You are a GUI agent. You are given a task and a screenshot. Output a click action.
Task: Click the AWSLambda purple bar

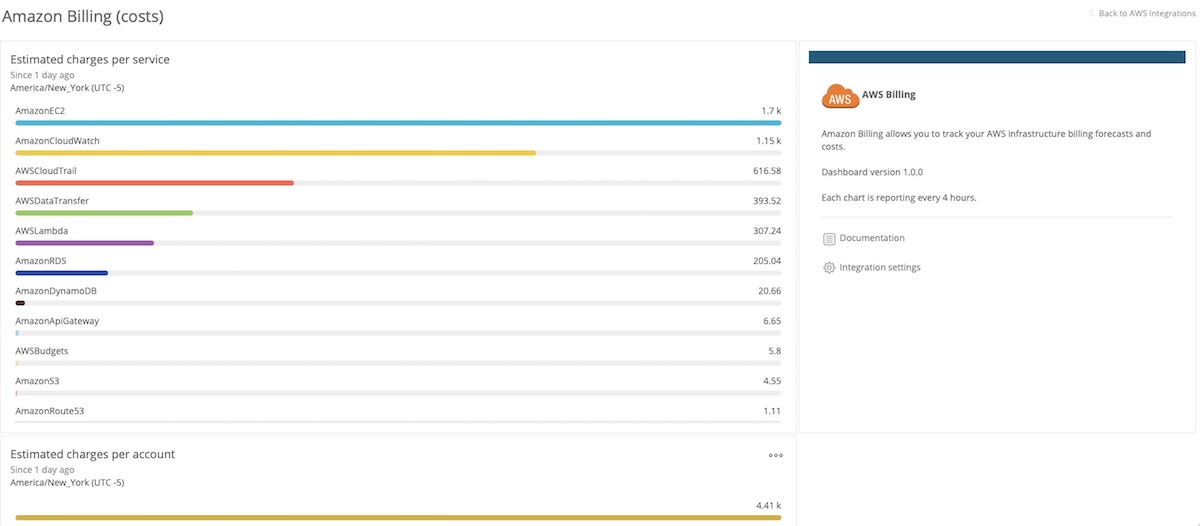(x=84, y=243)
